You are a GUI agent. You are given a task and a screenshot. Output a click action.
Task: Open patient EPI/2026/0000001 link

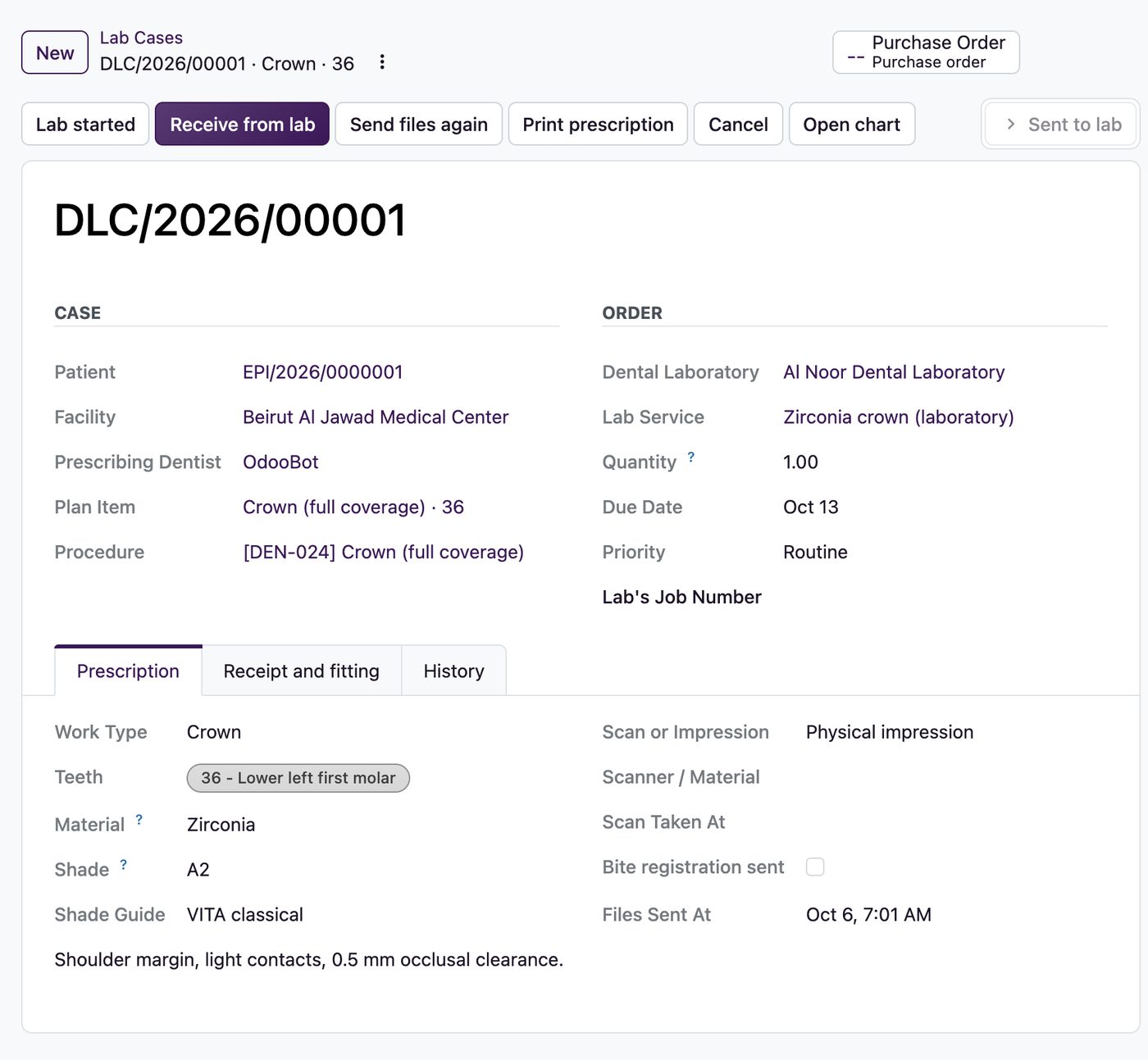322,372
